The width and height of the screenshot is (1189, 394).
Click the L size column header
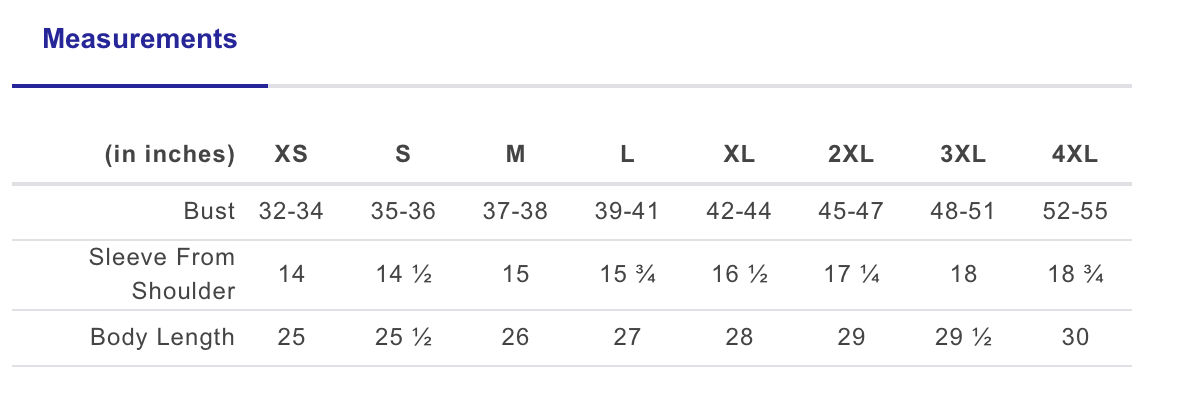click(x=627, y=155)
